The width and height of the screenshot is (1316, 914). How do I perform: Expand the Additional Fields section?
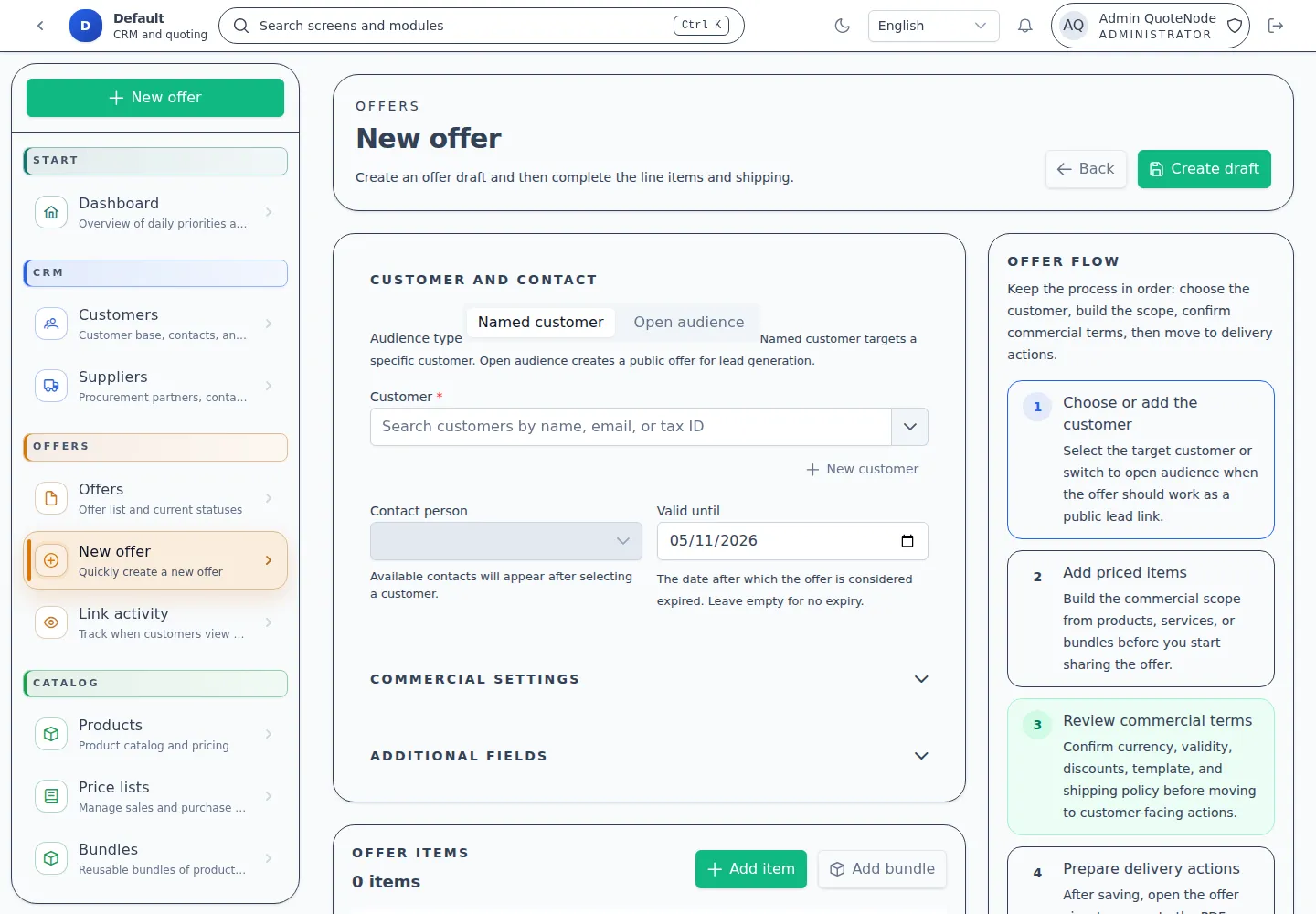[x=920, y=756]
